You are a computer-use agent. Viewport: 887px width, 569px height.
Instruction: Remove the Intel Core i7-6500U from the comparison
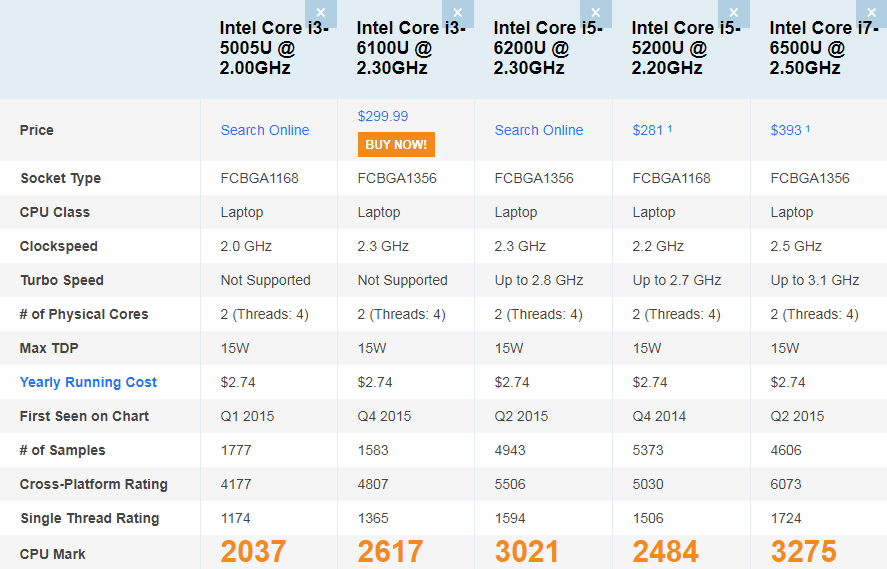pyautogui.click(x=869, y=13)
